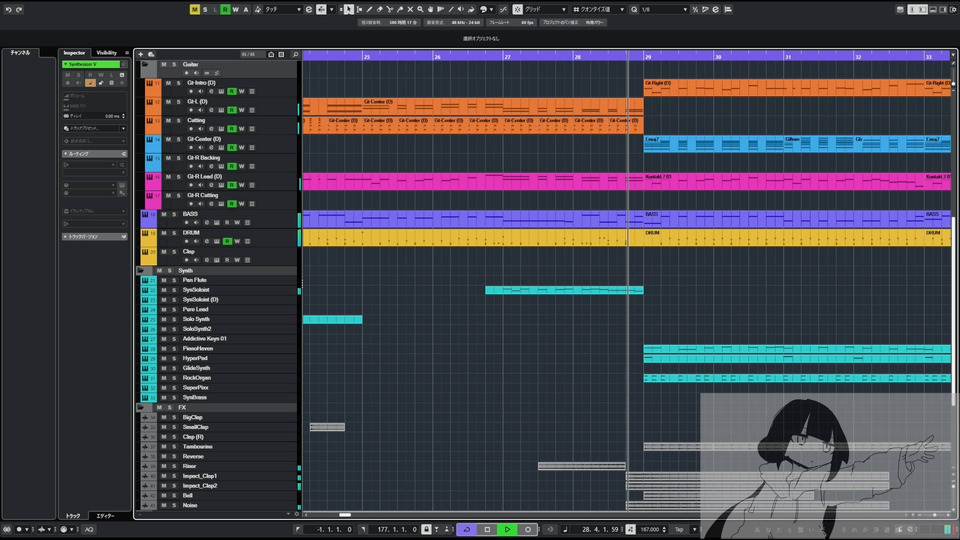
Task: Disable read automation on Cutting track
Action: click(231, 129)
